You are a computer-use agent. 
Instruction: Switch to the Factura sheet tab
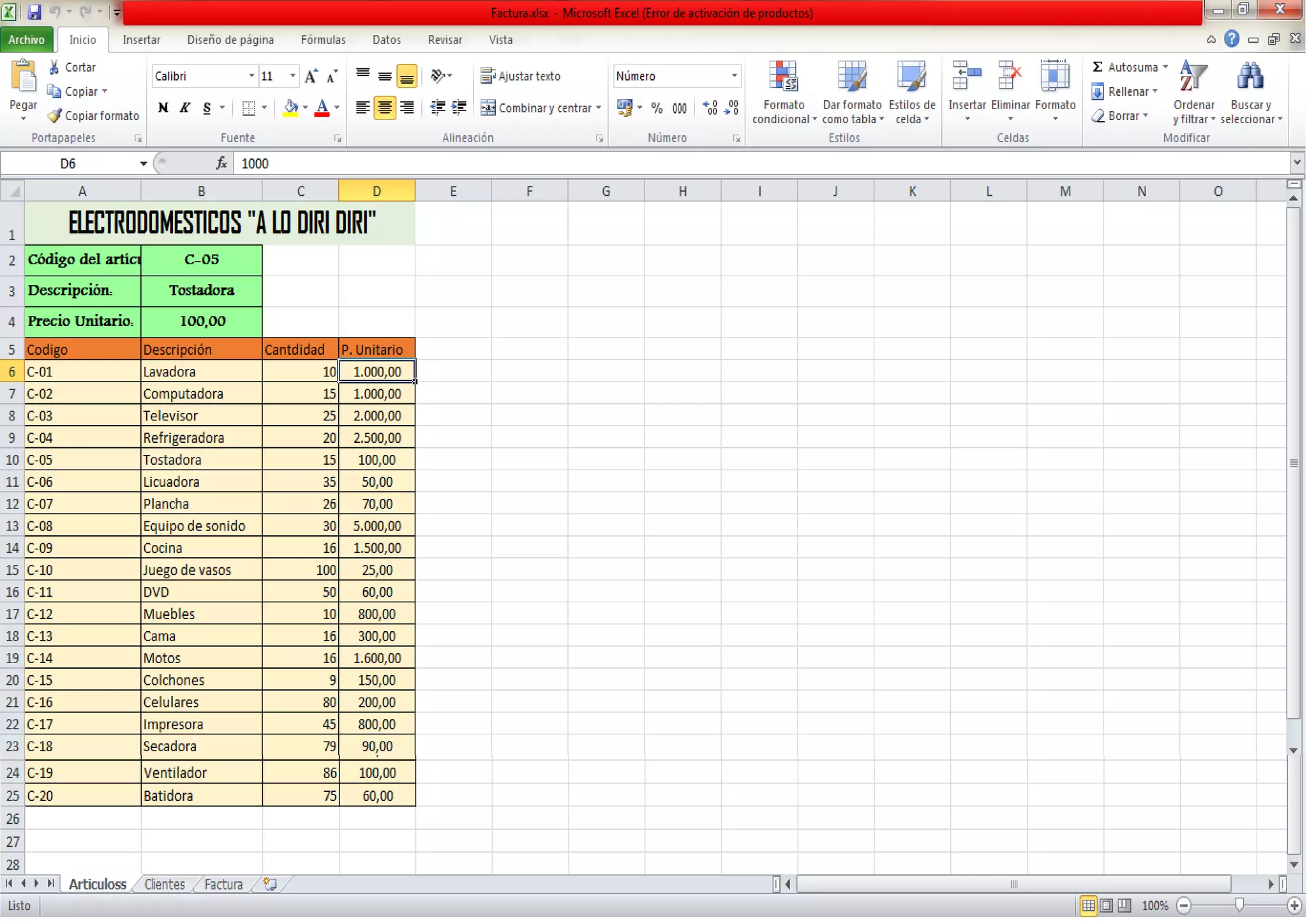click(x=223, y=884)
